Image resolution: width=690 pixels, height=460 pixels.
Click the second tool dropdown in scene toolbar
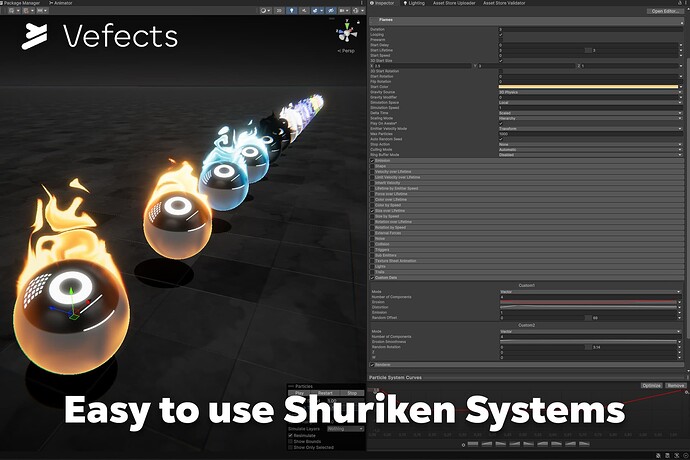(x=28, y=10)
